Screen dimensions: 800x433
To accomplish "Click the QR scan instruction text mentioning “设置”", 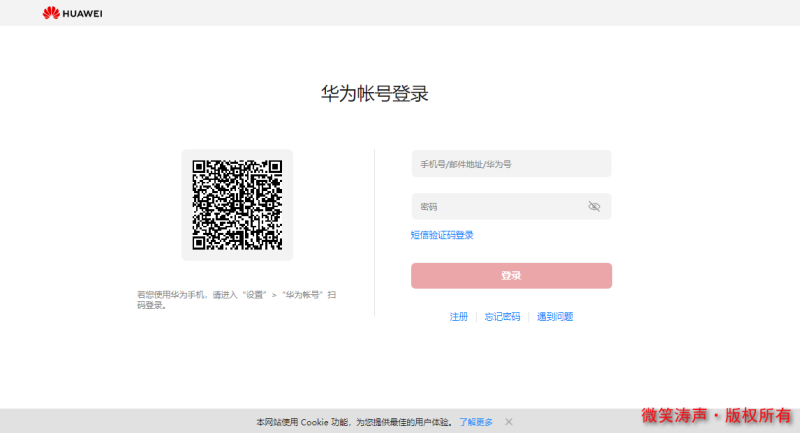I will [x=236, y=300].
